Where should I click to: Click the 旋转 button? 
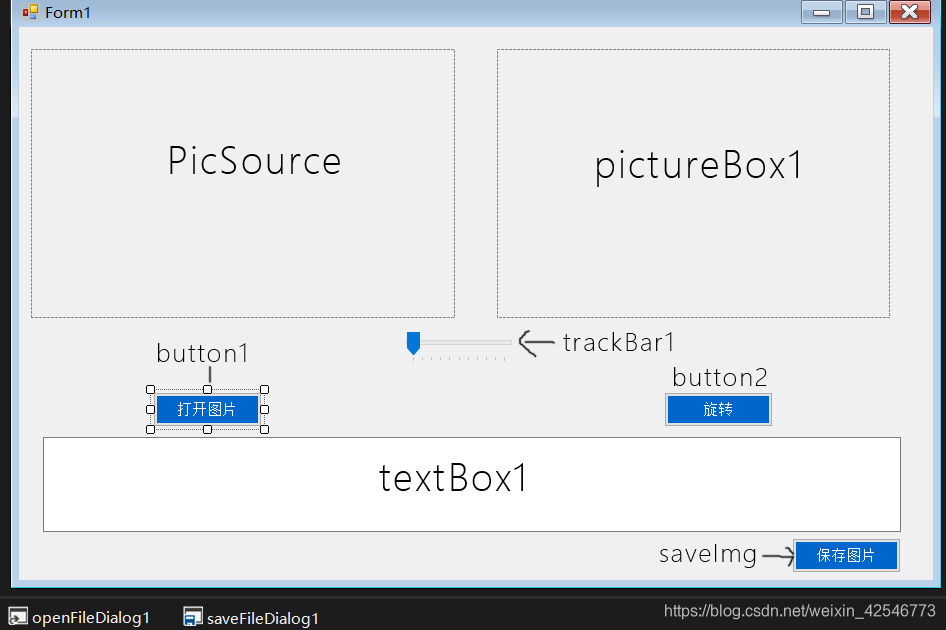718,409
